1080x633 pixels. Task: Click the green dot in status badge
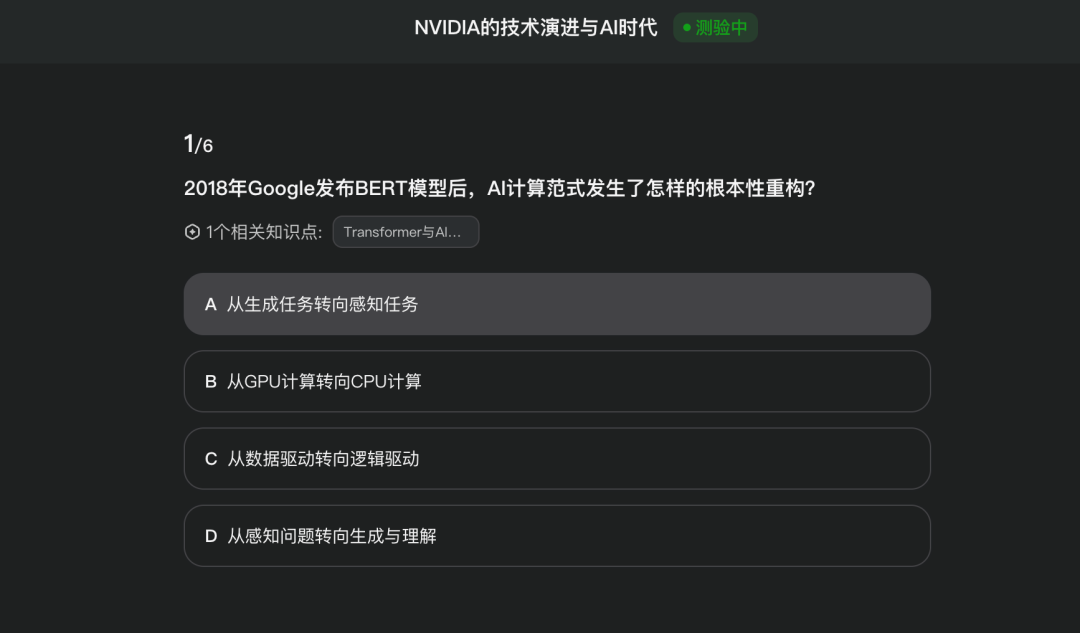(687, 28)
